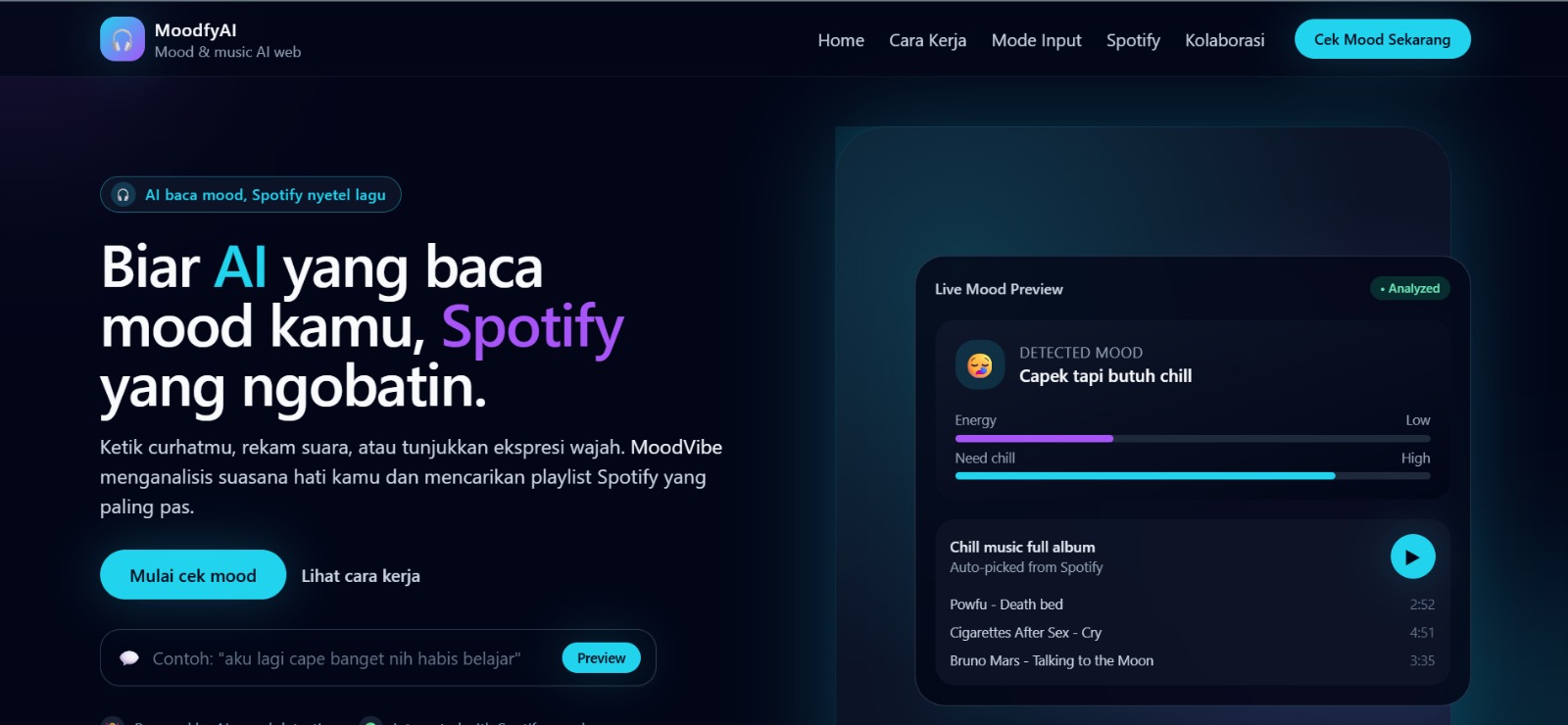Click the speech bubble icon in the input box
Viewport: 1568px width, 725px height.
click(x=129, y=658)
